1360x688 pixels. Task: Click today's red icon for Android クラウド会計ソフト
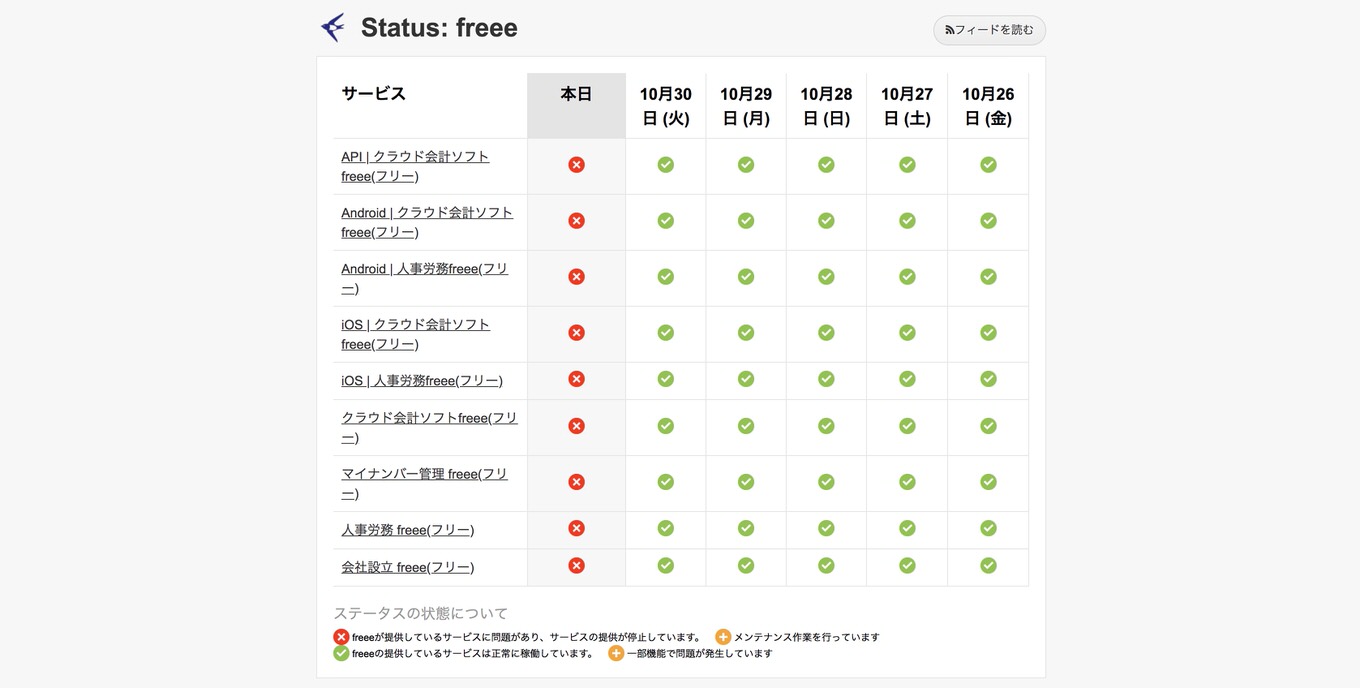click(x=576, y=220)
